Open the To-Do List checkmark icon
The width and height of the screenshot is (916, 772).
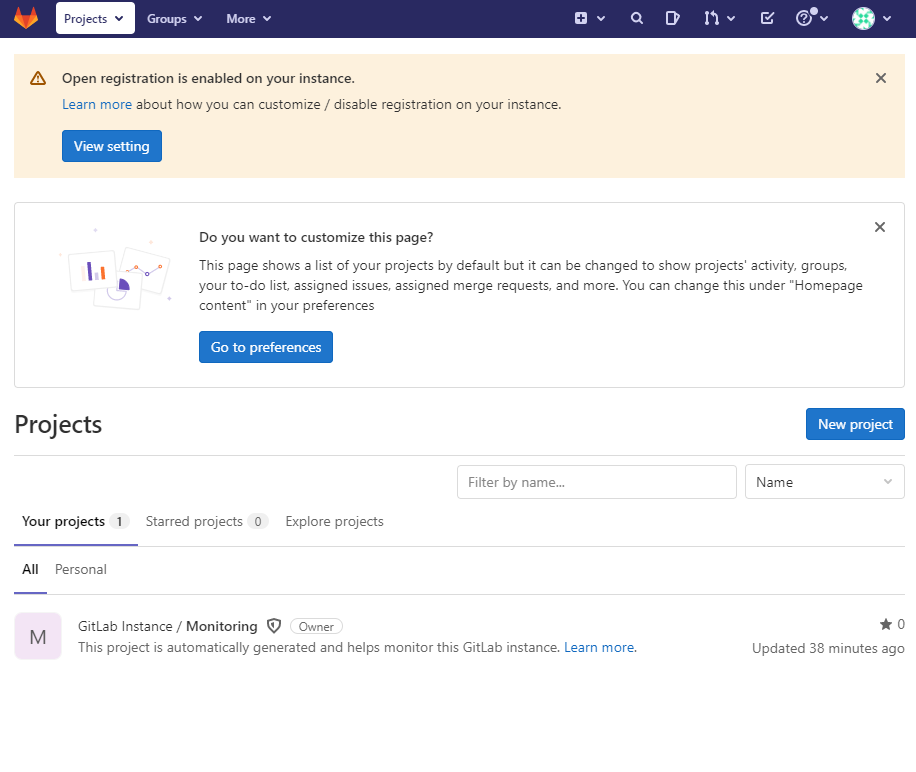[x=766, y=18]
